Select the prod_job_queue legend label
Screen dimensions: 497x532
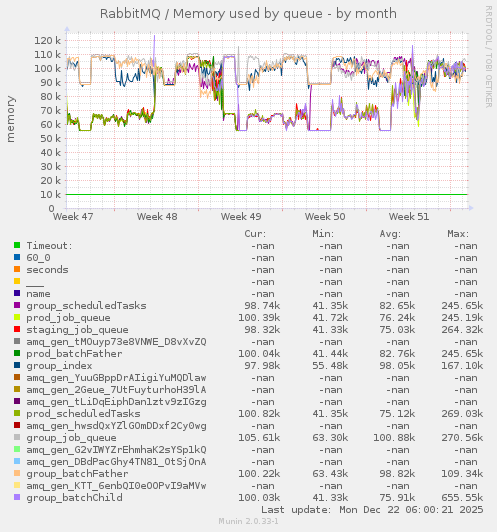click(69, 318)
